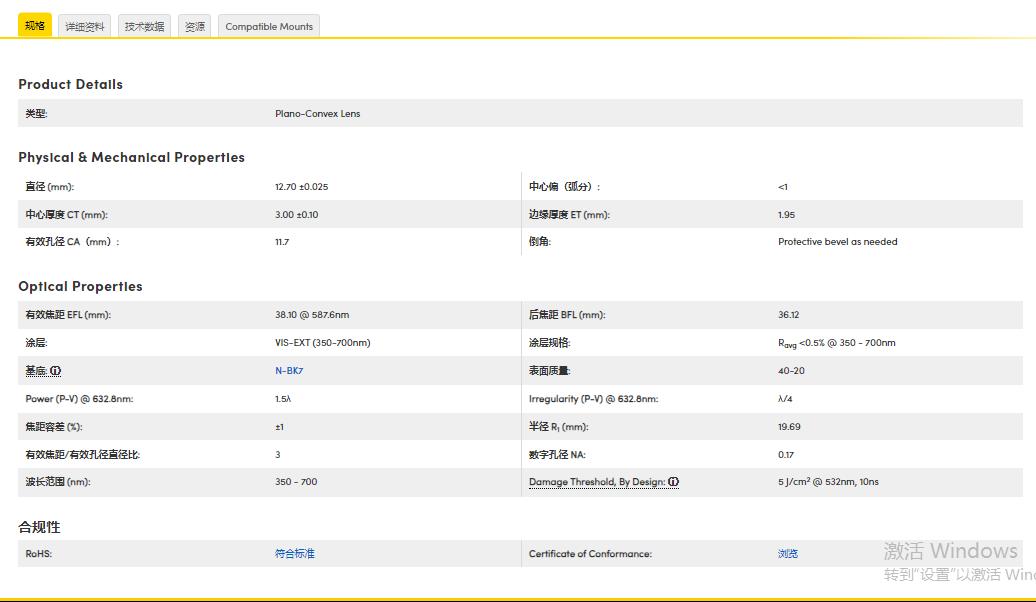Image resolution: width=1036 pixels, height=602 pixels.
Task: Click the 5 J/cm² @ 532nm damage value
Action: (x=828, y=482)
